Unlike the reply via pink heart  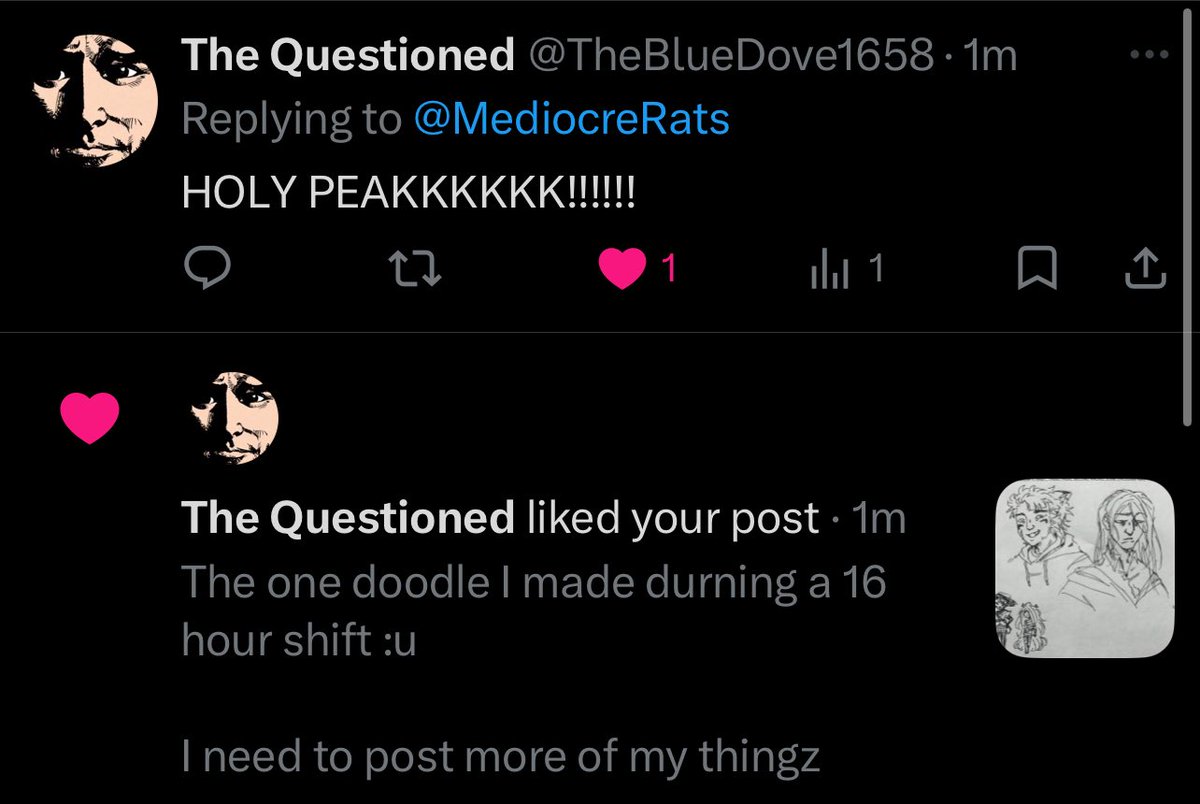(622, 270)
